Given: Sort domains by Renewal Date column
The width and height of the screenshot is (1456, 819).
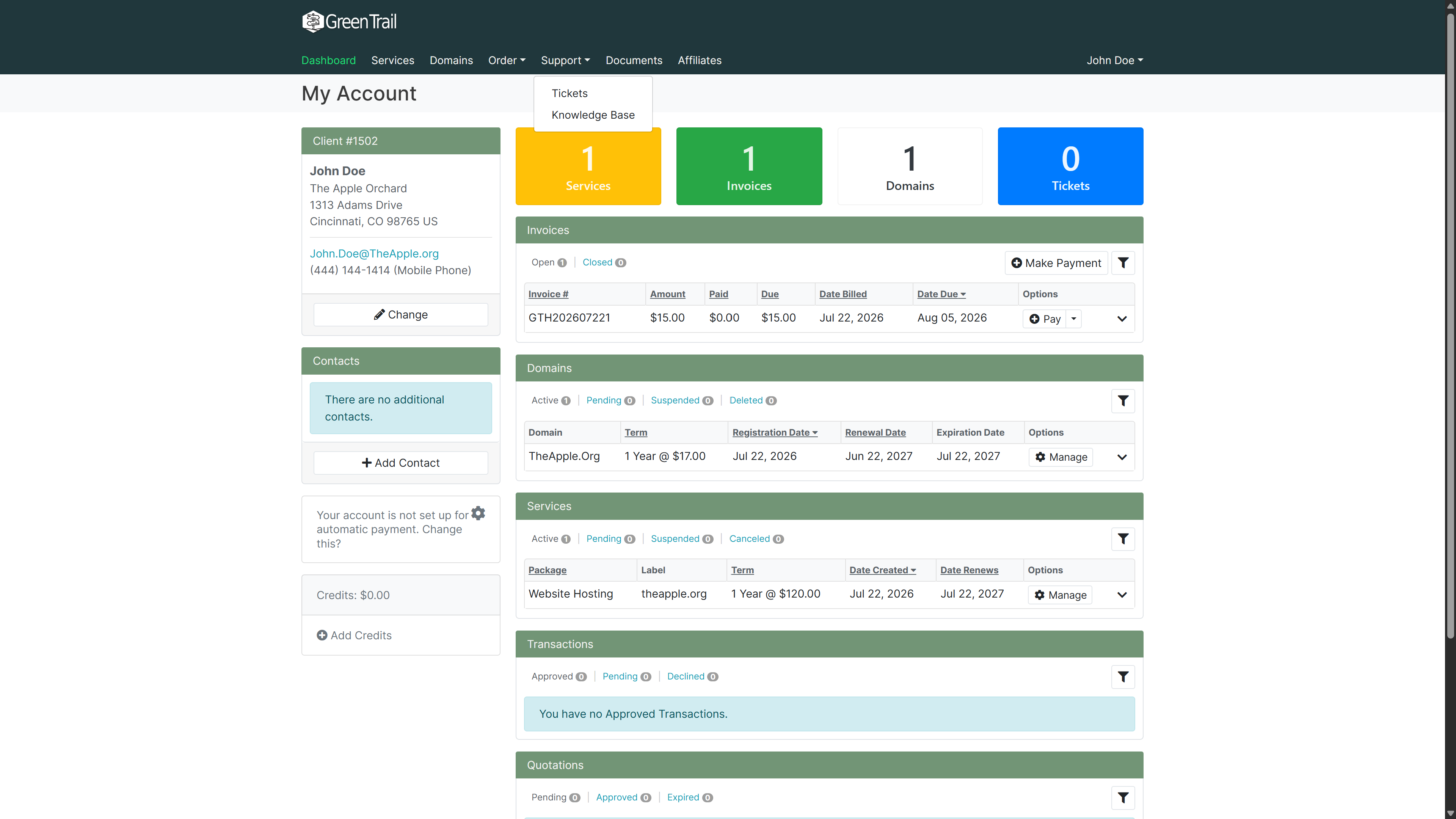Looking at the screenshot, I should click(875, 432).
